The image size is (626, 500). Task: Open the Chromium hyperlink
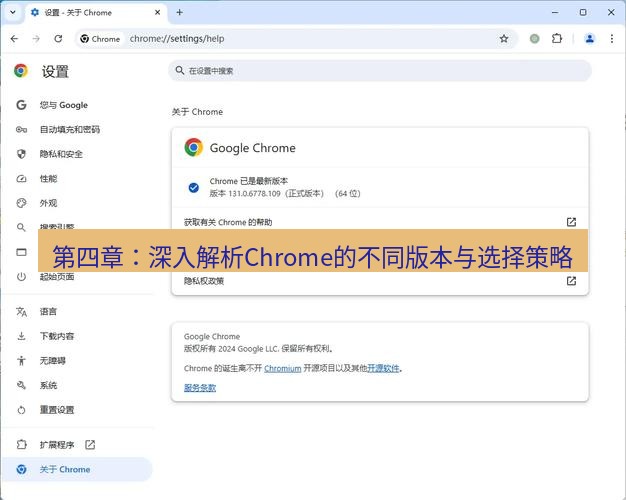(283, 368)
